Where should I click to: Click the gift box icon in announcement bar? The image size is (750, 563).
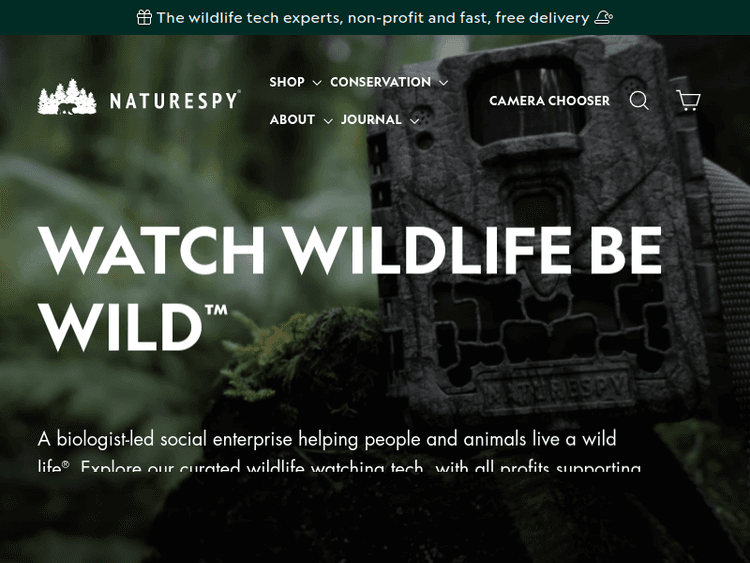(144, 18)
